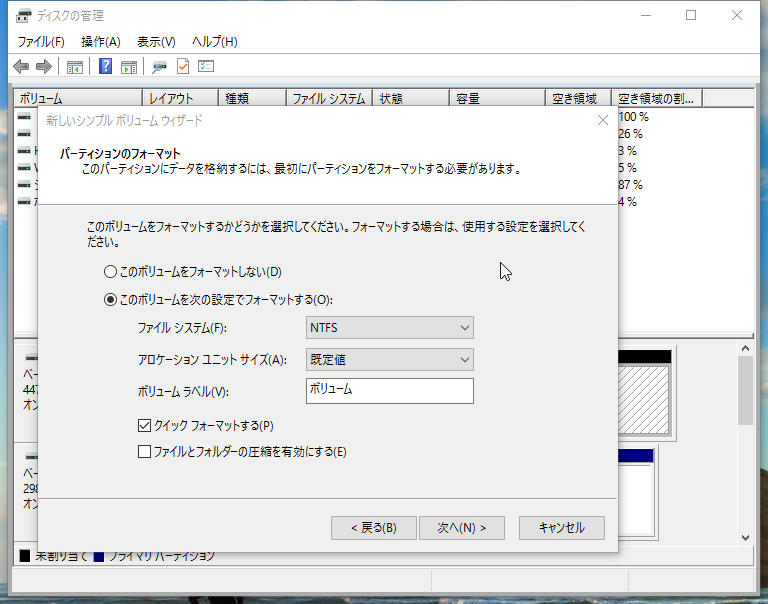Click drive icon in the 87 % row
This screenshot has height=604, width=768.
(x=24, y=184)
